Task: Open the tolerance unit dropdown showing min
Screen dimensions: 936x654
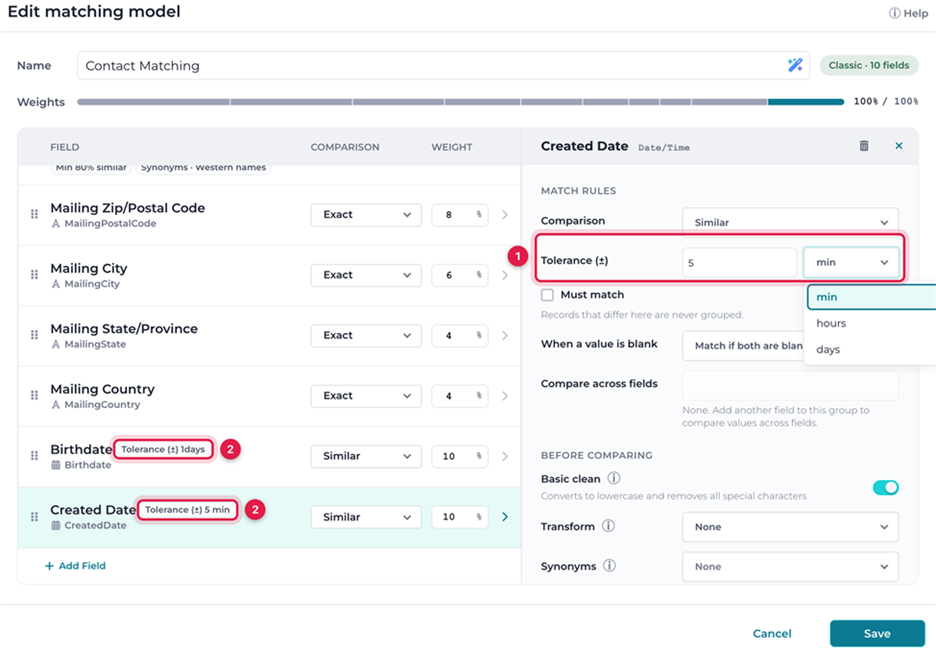Action: tap(851, 263)
